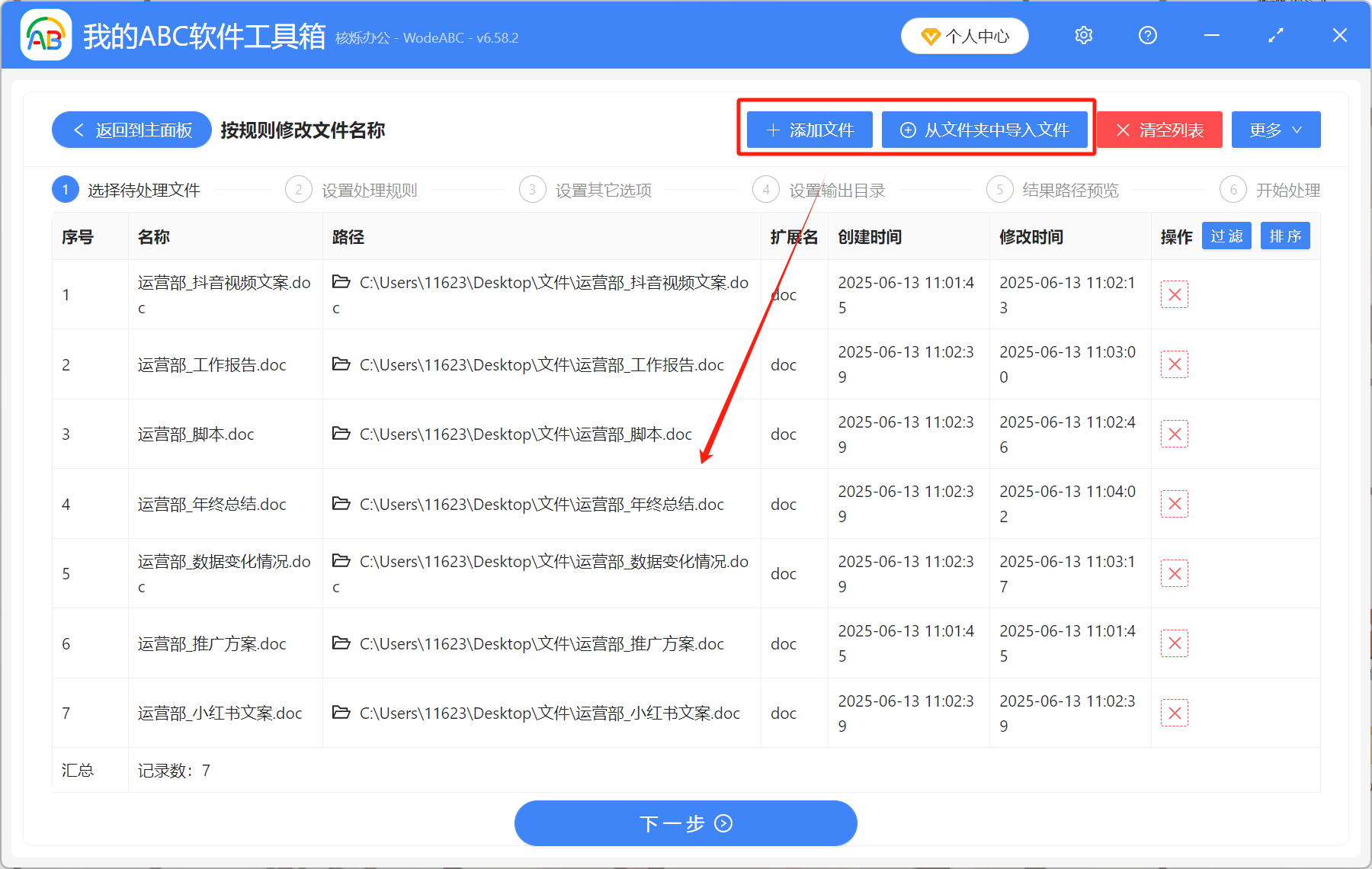Click 从文件夹中导入文件 to import from folder

[985, 130]
